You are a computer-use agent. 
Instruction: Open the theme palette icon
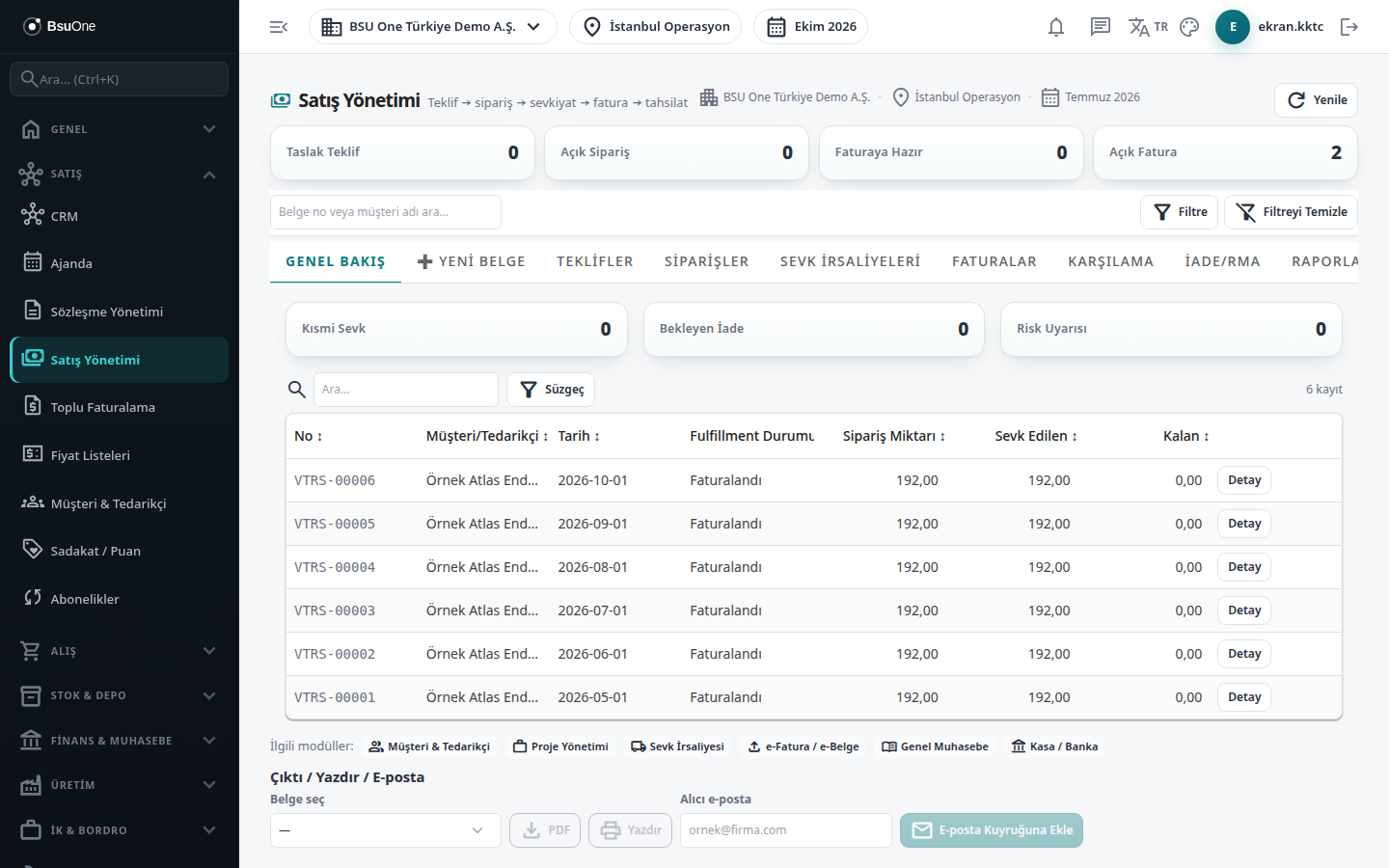tap(1189, 27)
